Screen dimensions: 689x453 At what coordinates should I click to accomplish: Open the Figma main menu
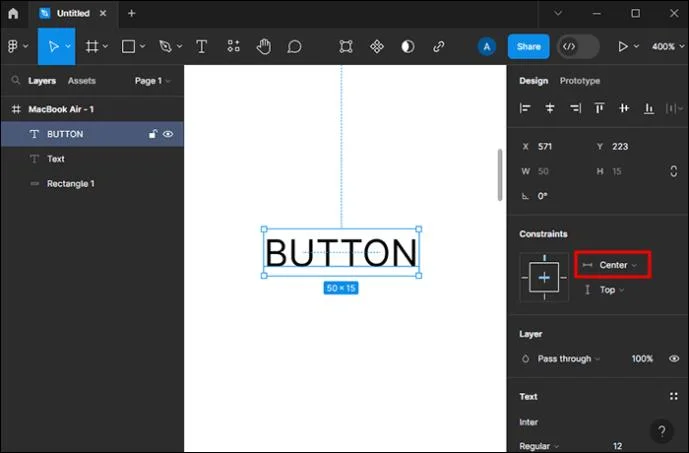(x=13, y=46)
